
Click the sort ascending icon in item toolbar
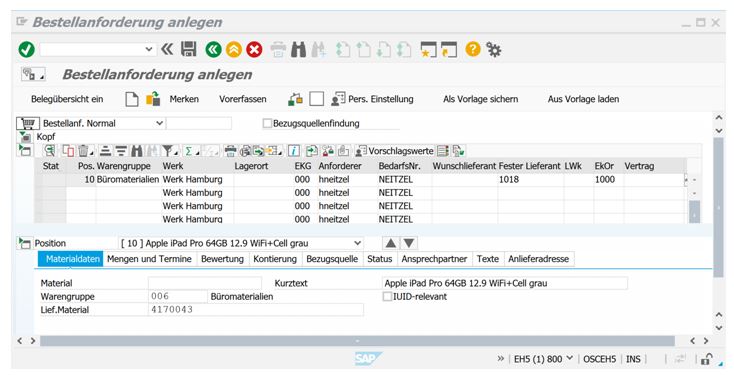click(105, 151)
